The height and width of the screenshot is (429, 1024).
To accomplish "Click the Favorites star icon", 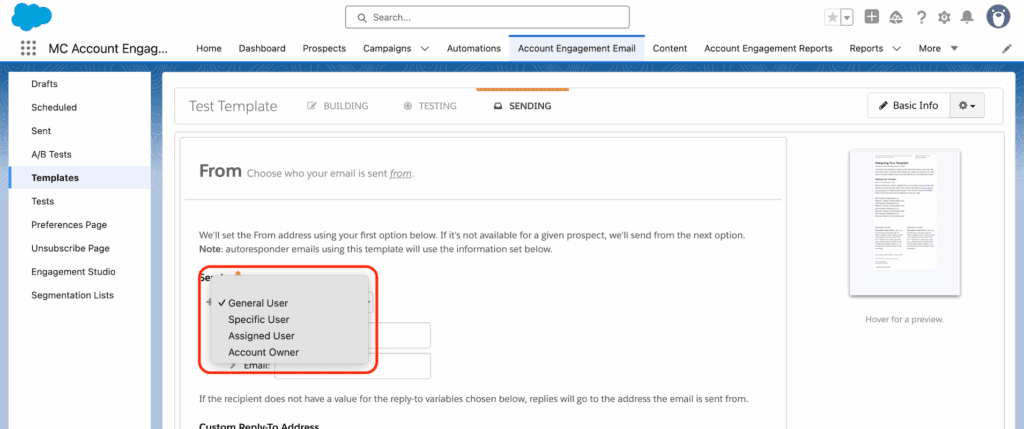I will click(x=832, y=18).
